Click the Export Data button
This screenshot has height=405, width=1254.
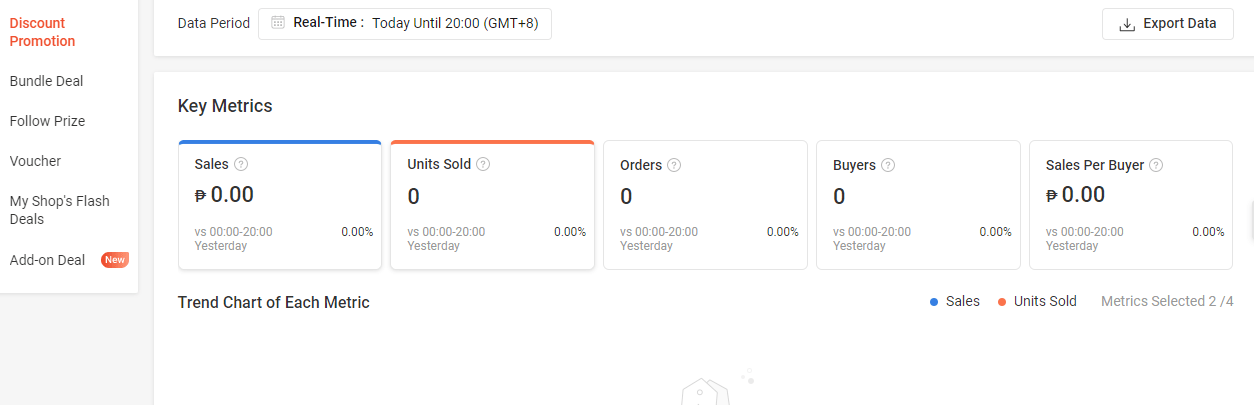point(1168,24)
